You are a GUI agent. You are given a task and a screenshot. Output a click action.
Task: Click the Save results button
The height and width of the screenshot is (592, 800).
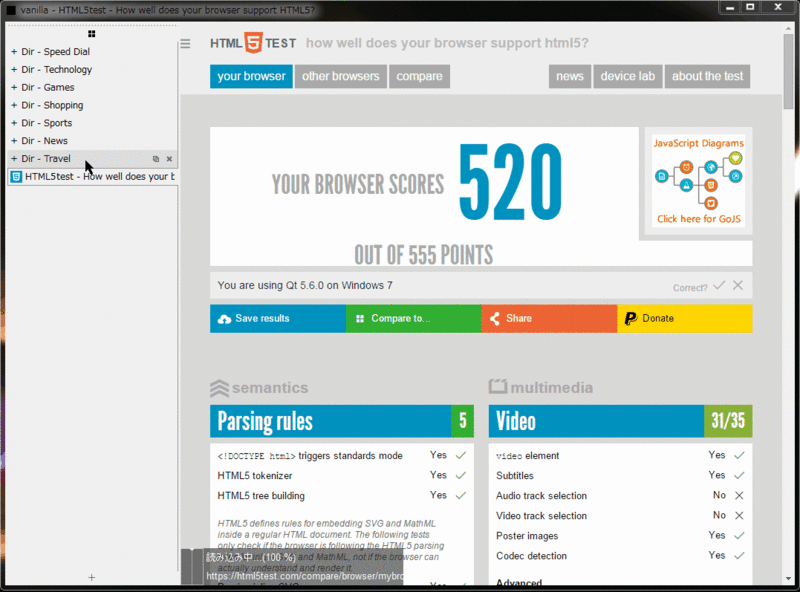click(x=278, y=318)
